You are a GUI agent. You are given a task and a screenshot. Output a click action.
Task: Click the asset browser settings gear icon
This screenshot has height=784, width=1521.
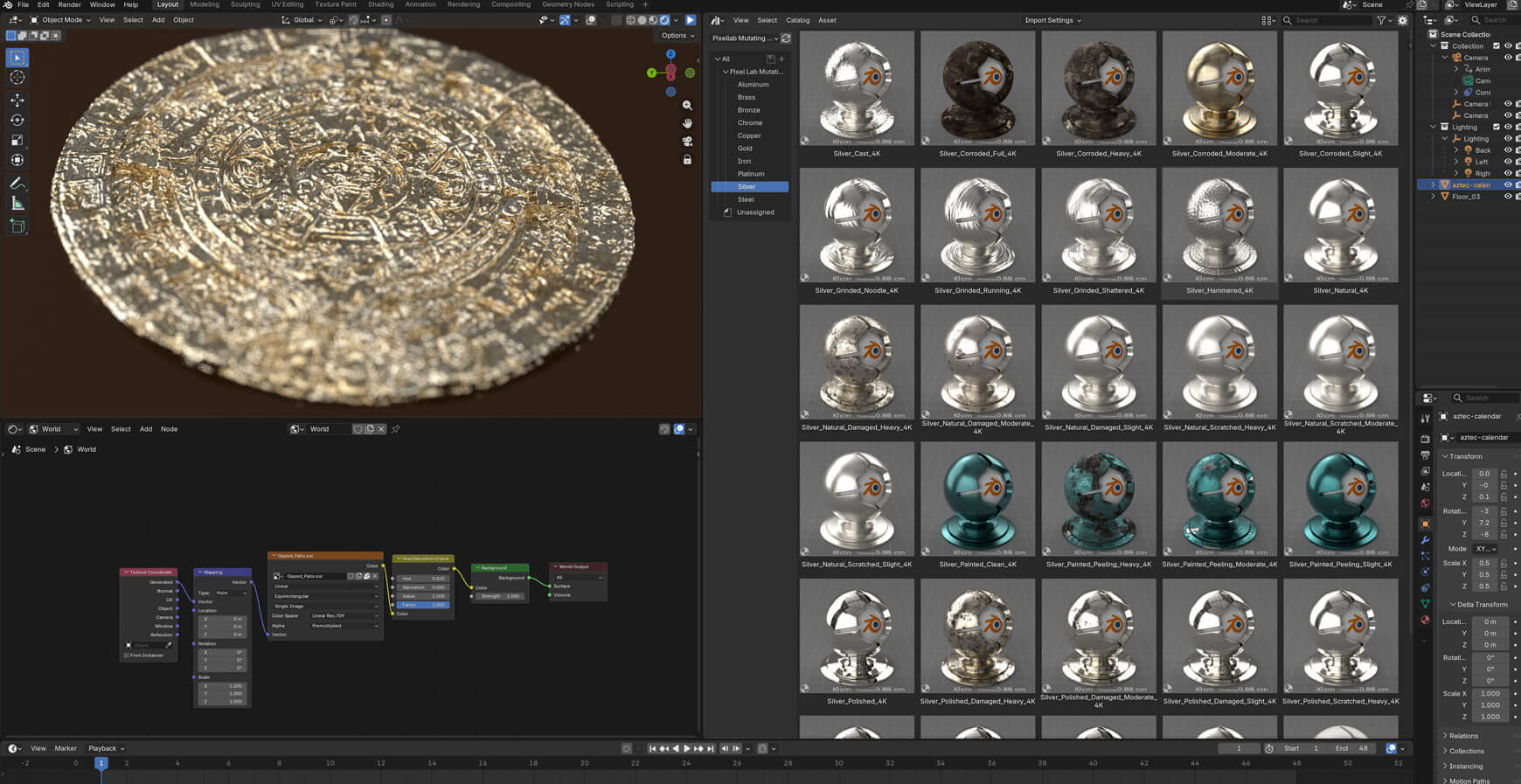tap(1403, 20)
